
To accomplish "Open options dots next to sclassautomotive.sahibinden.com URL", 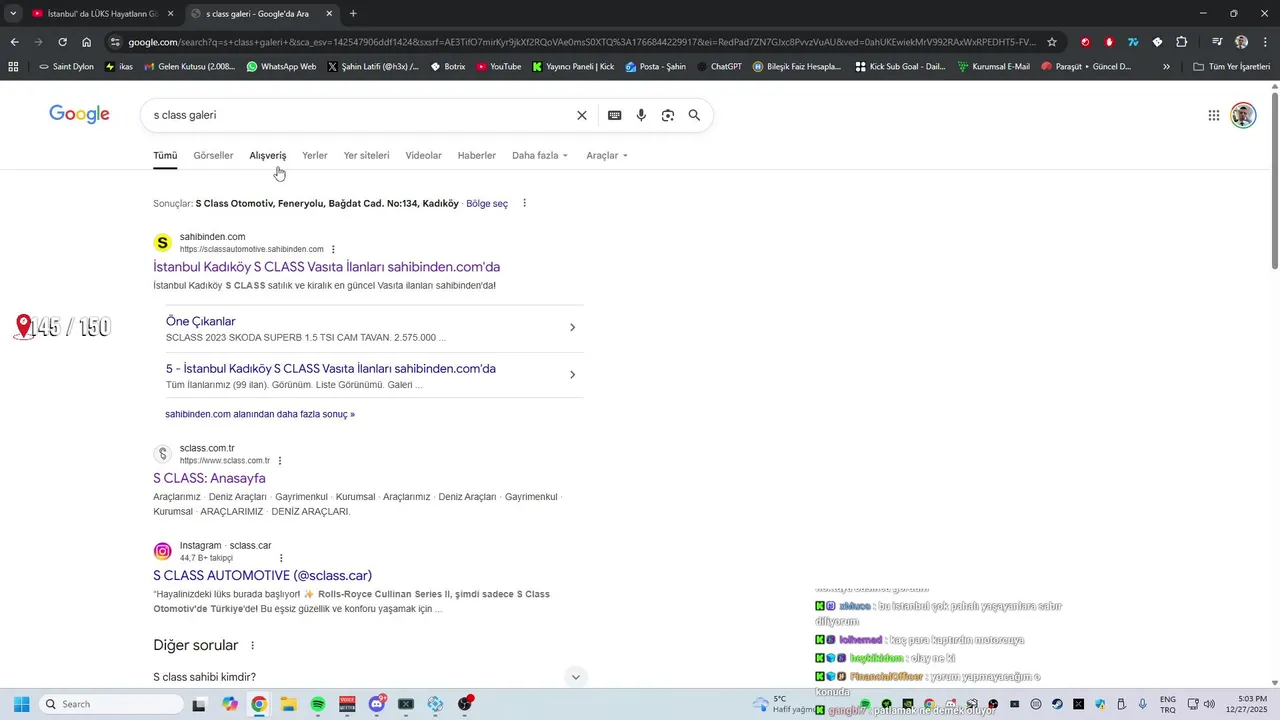I will (333, 249).
